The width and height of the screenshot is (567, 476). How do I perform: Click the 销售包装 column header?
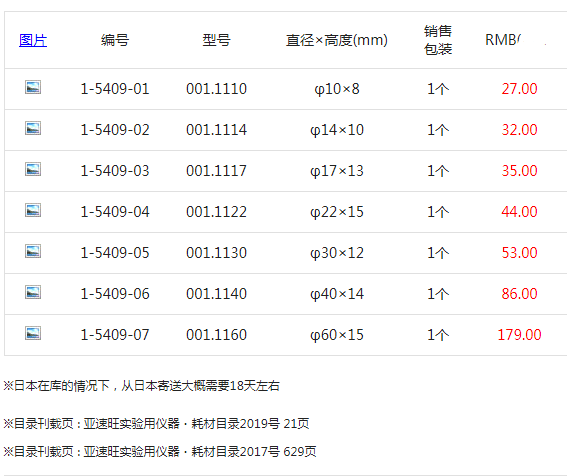click(x=438, y=40)
